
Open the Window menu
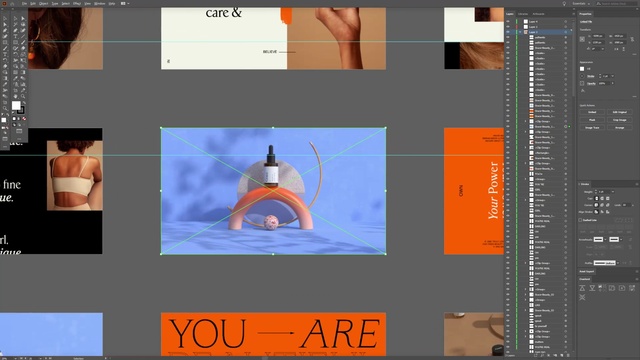tap(100, 3)
